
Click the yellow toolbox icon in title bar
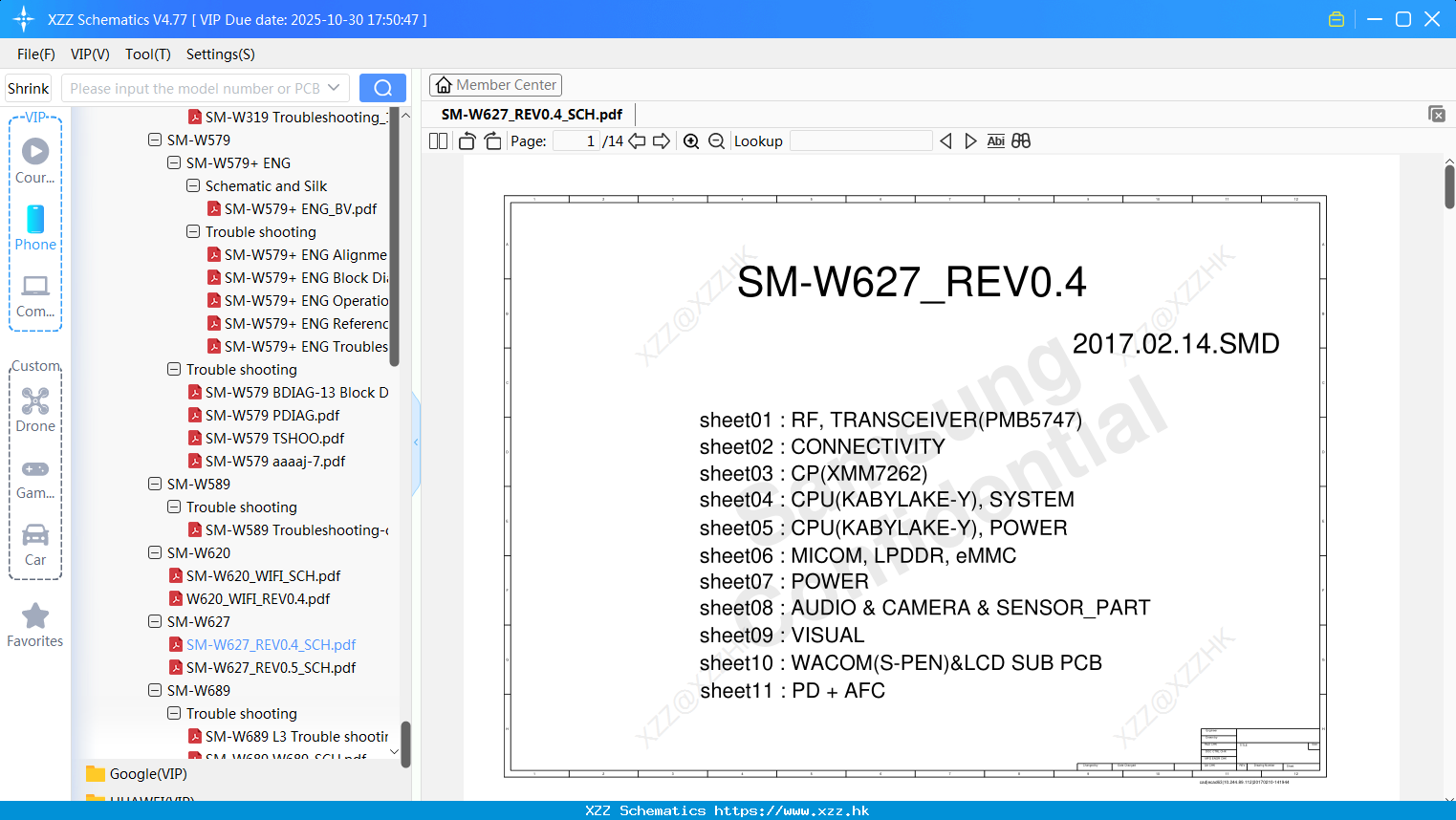[1336, 19]
